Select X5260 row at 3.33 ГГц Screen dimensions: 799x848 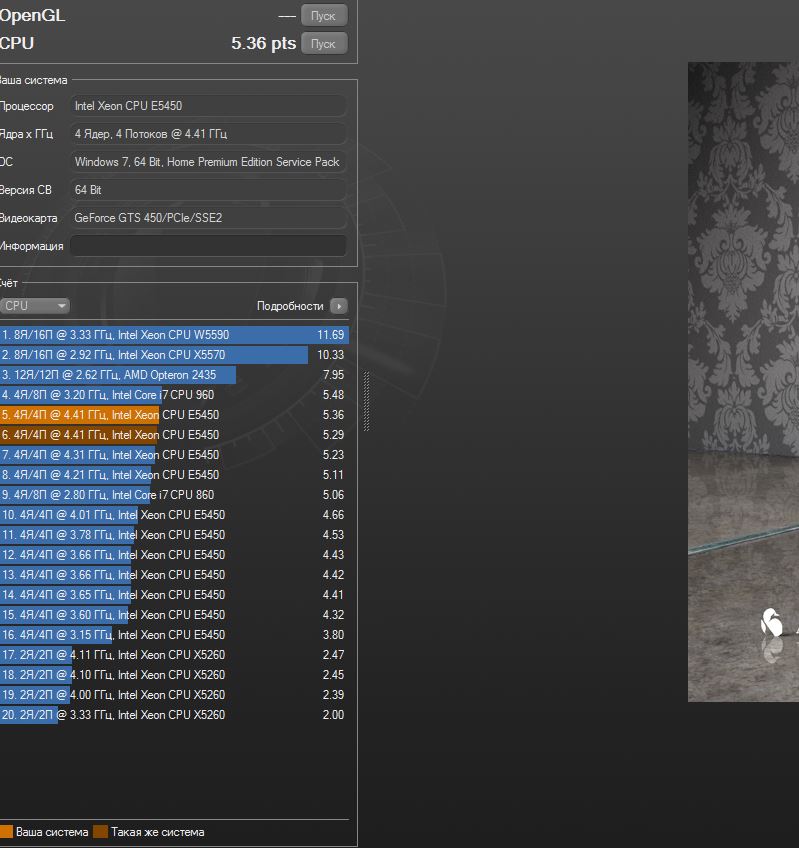174,715
